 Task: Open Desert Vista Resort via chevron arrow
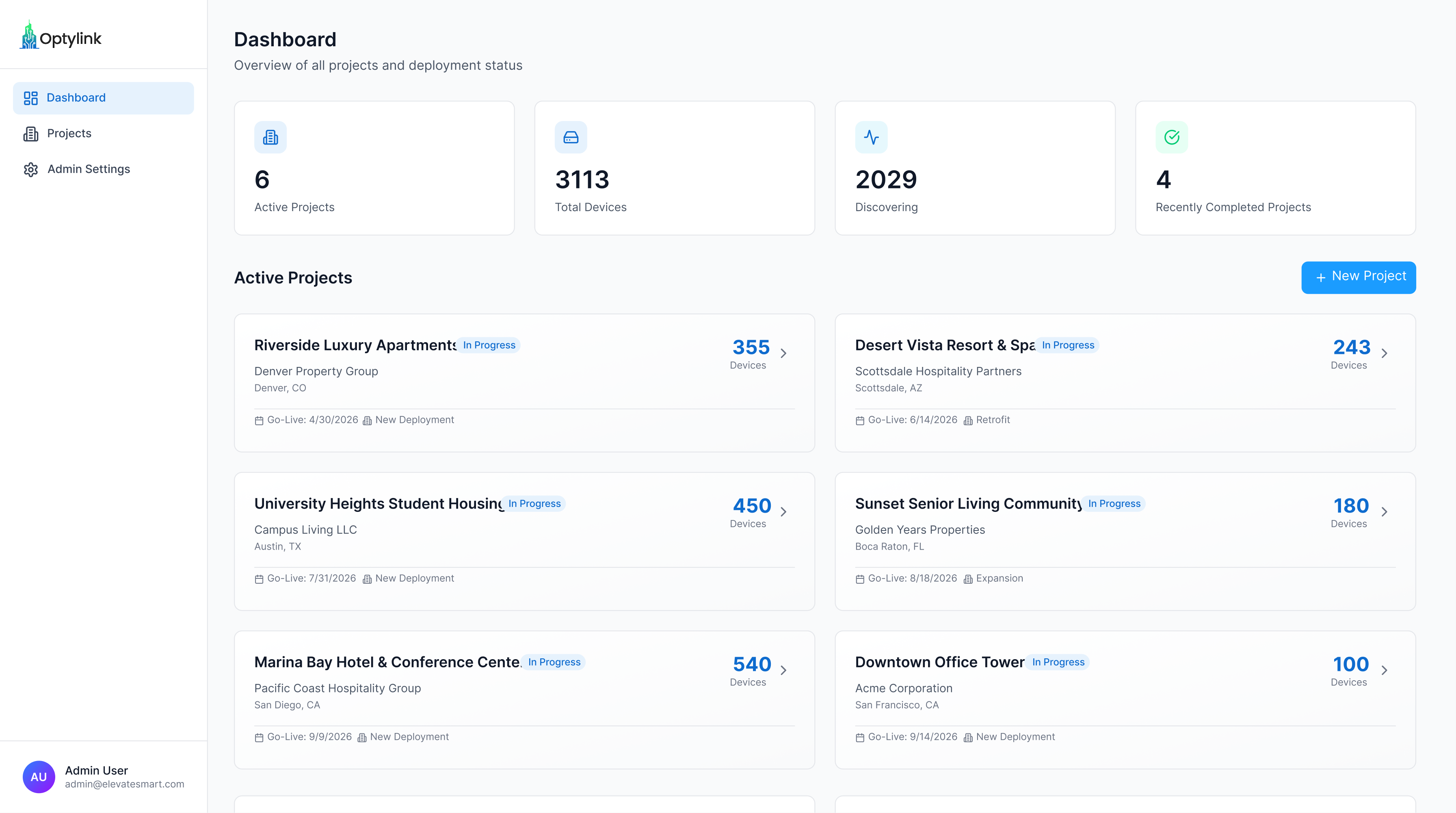pyautogui.click(x=1384, y=353)
